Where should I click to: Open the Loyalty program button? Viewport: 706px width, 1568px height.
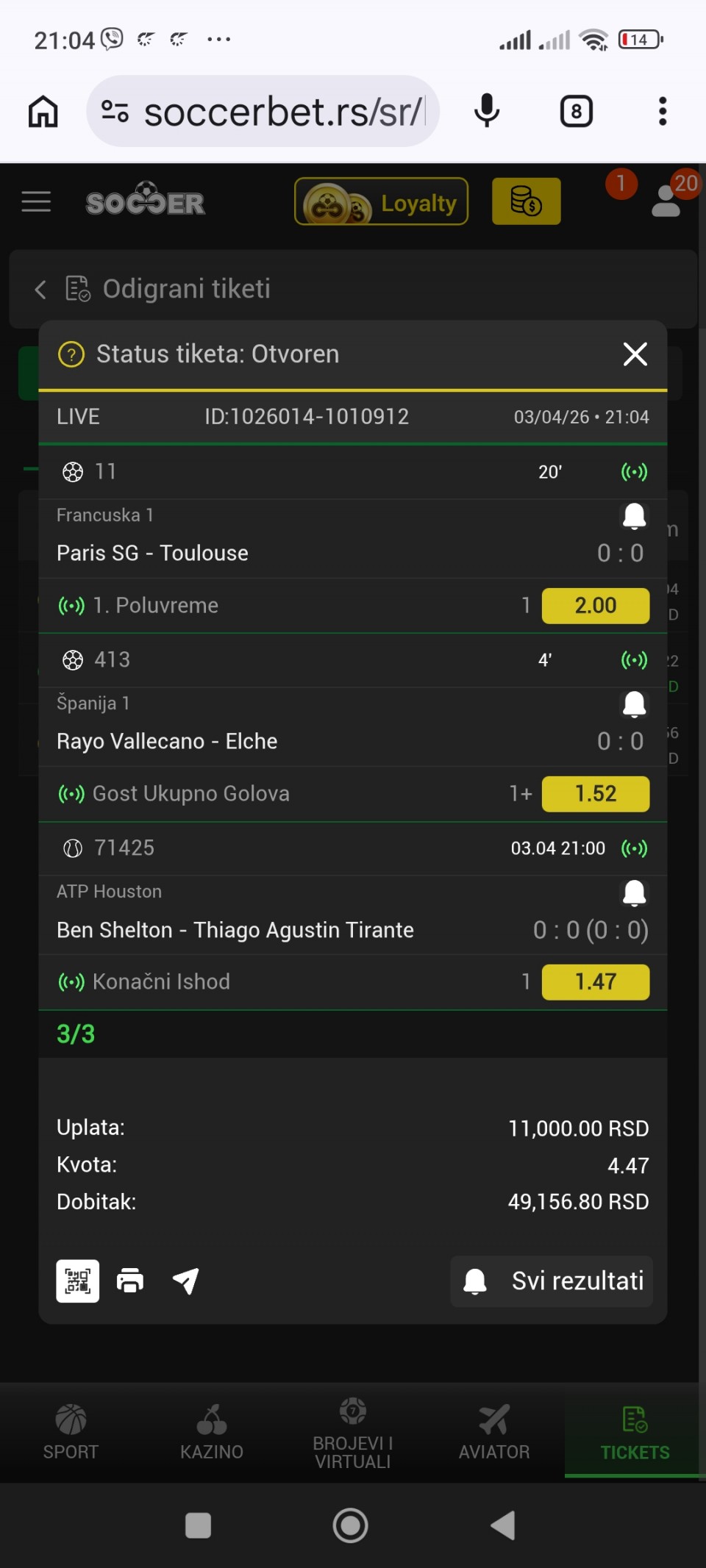[381, 201]
